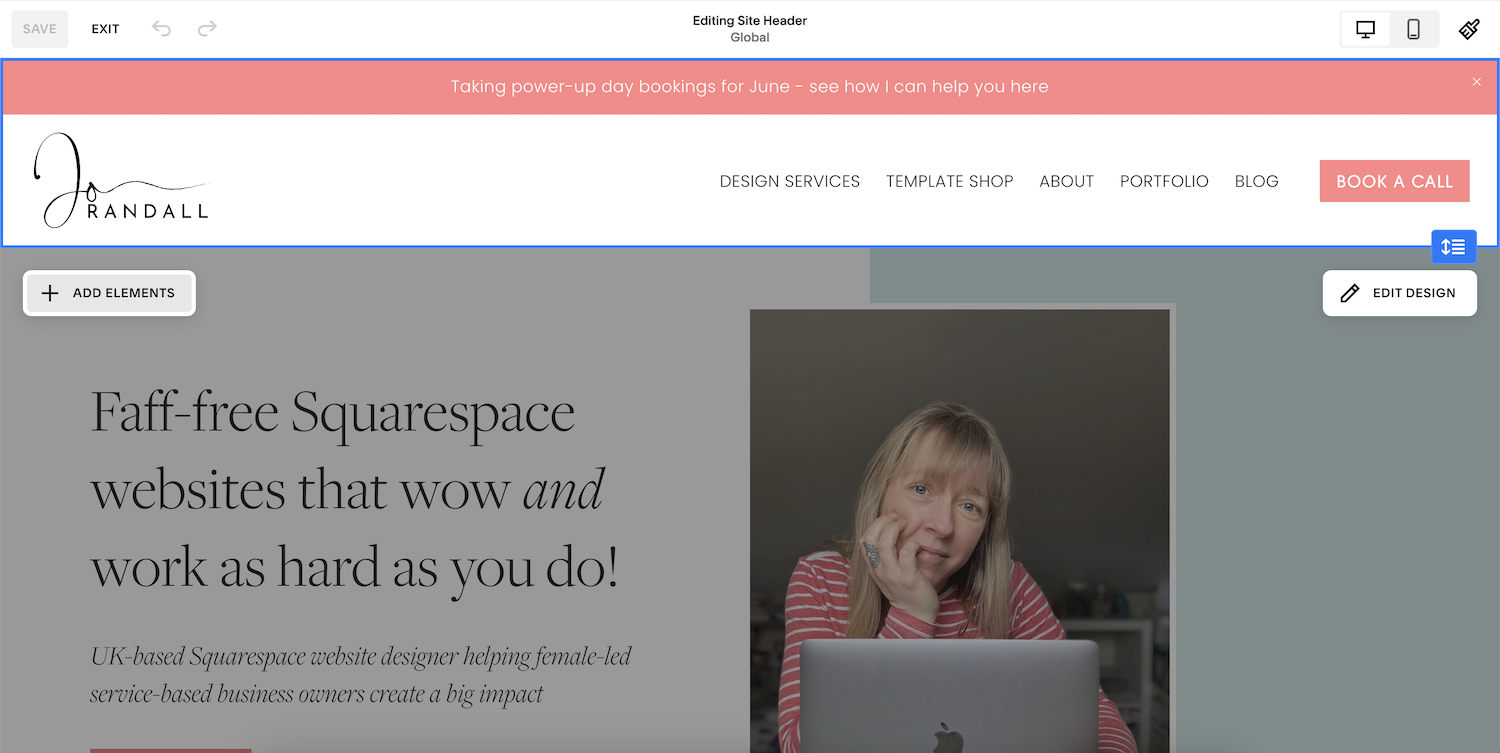Toggle preview back to desktop view

[1365, 29]
